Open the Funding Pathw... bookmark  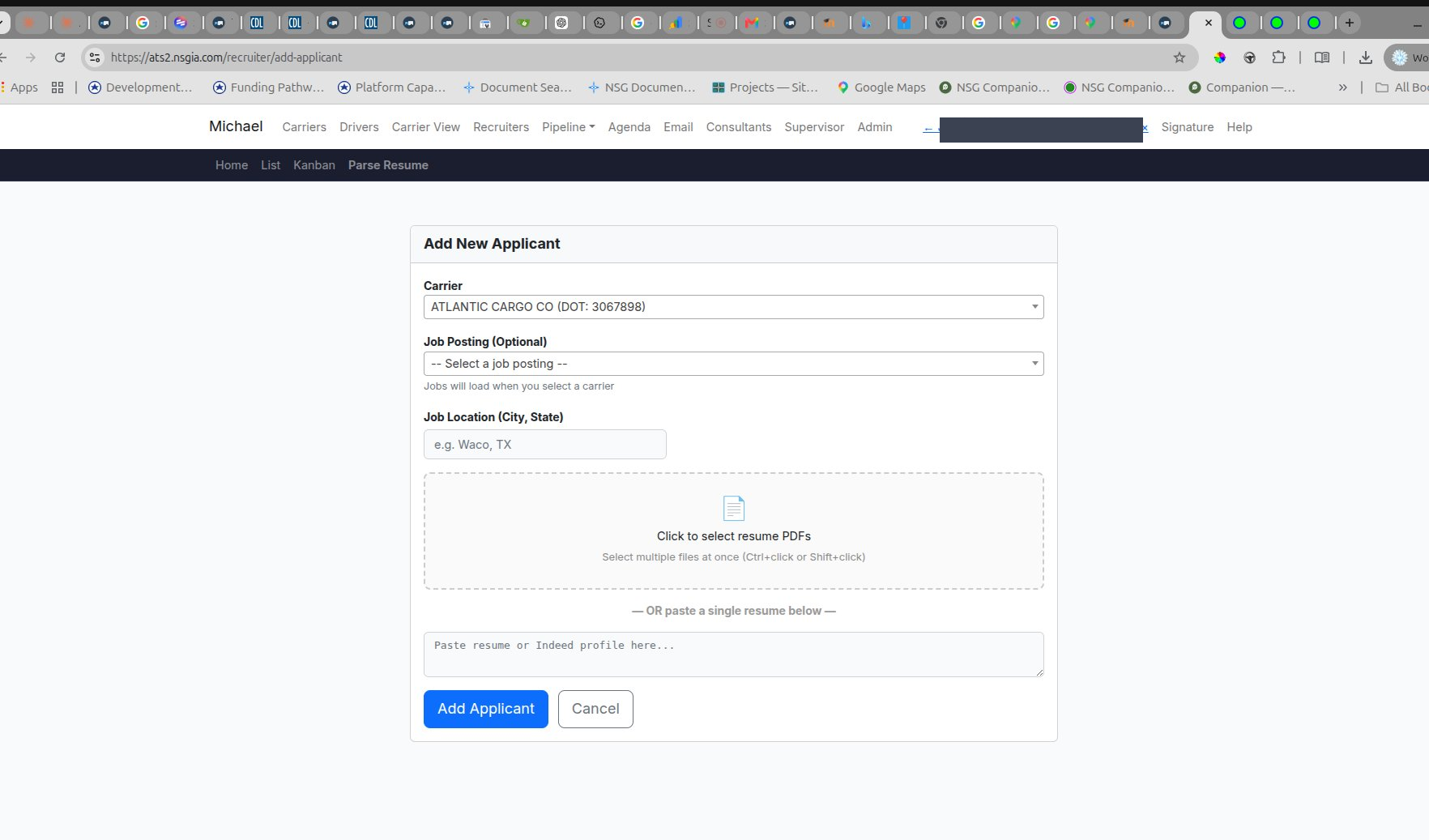(268, 87)
